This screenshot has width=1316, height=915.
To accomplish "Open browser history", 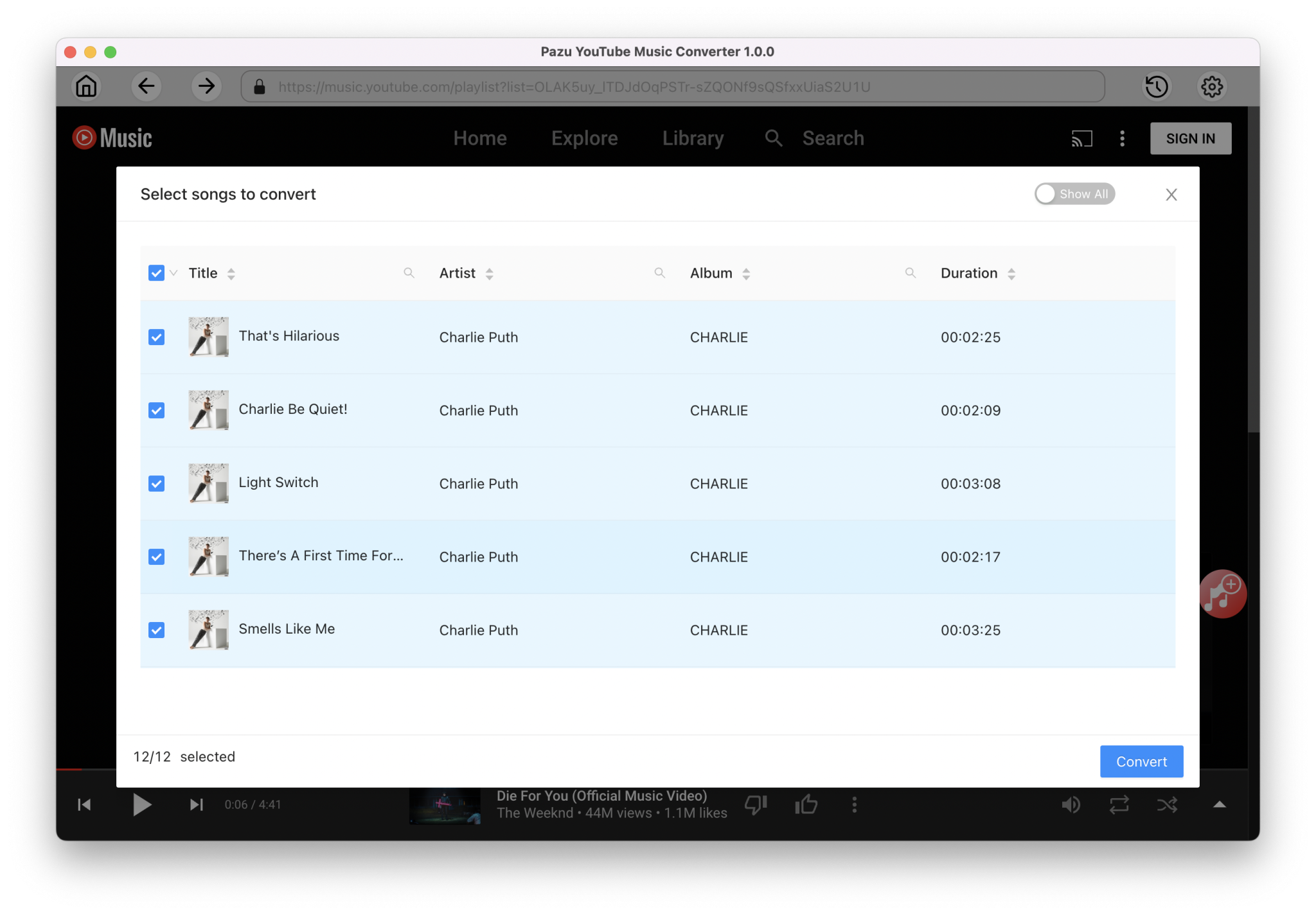I will click(x=1157, y=86).
